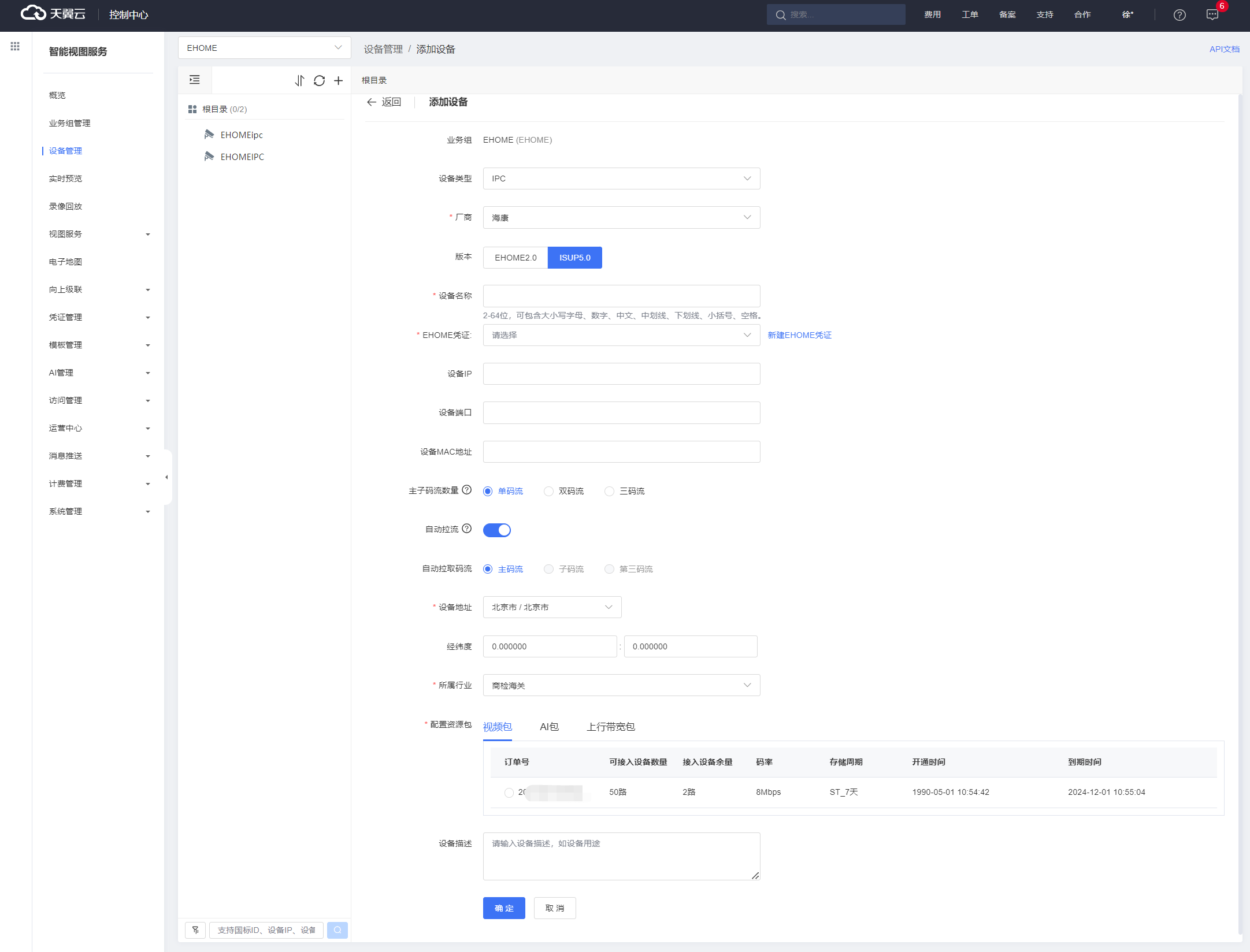The width and height of the screenshot is (1250, 952).
Task: Open the messages icon with badge 6
Action: pyautogui.click(x=1212, y=15)
